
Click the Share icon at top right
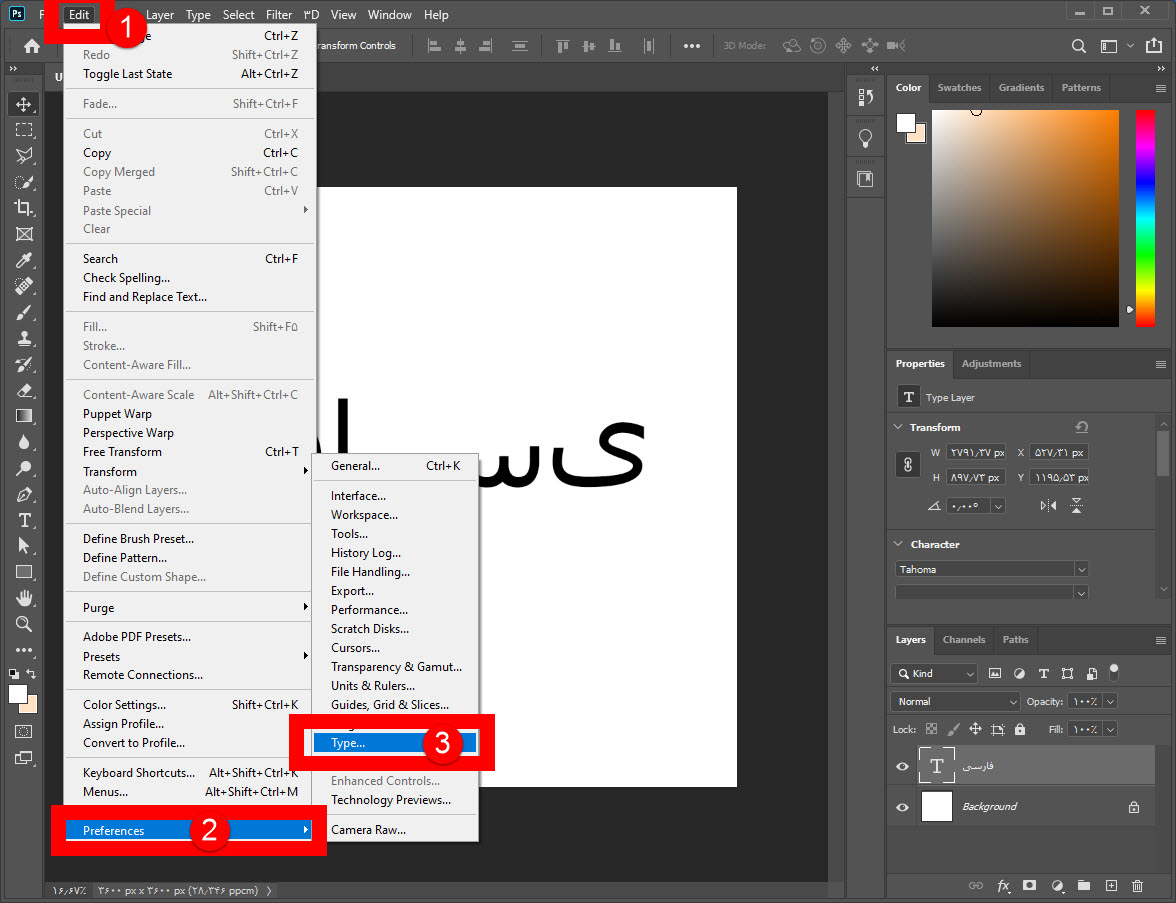click(x=1154, y=46)
